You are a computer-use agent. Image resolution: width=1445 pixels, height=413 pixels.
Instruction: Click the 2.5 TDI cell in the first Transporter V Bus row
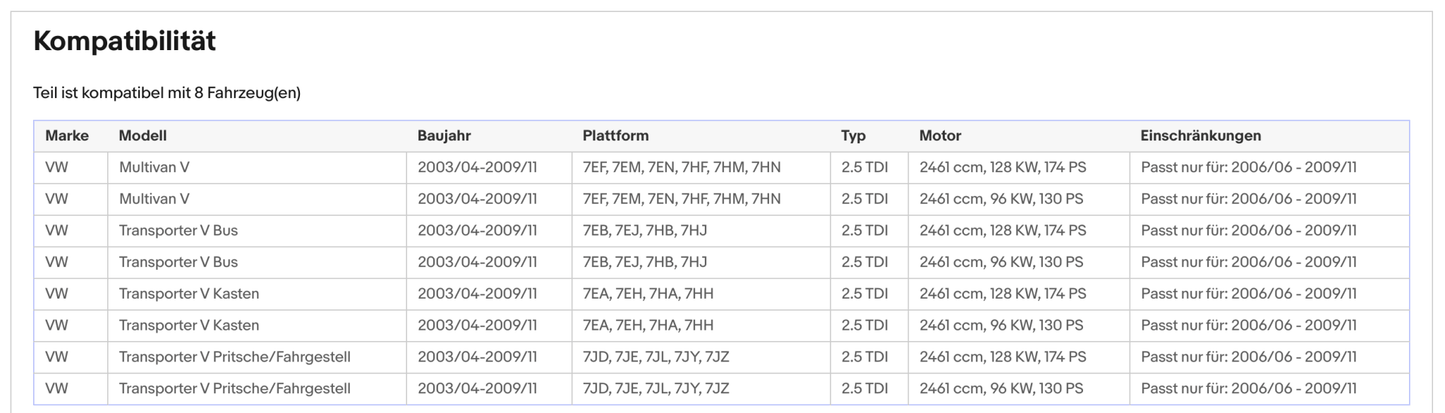(x=864, y=231)
